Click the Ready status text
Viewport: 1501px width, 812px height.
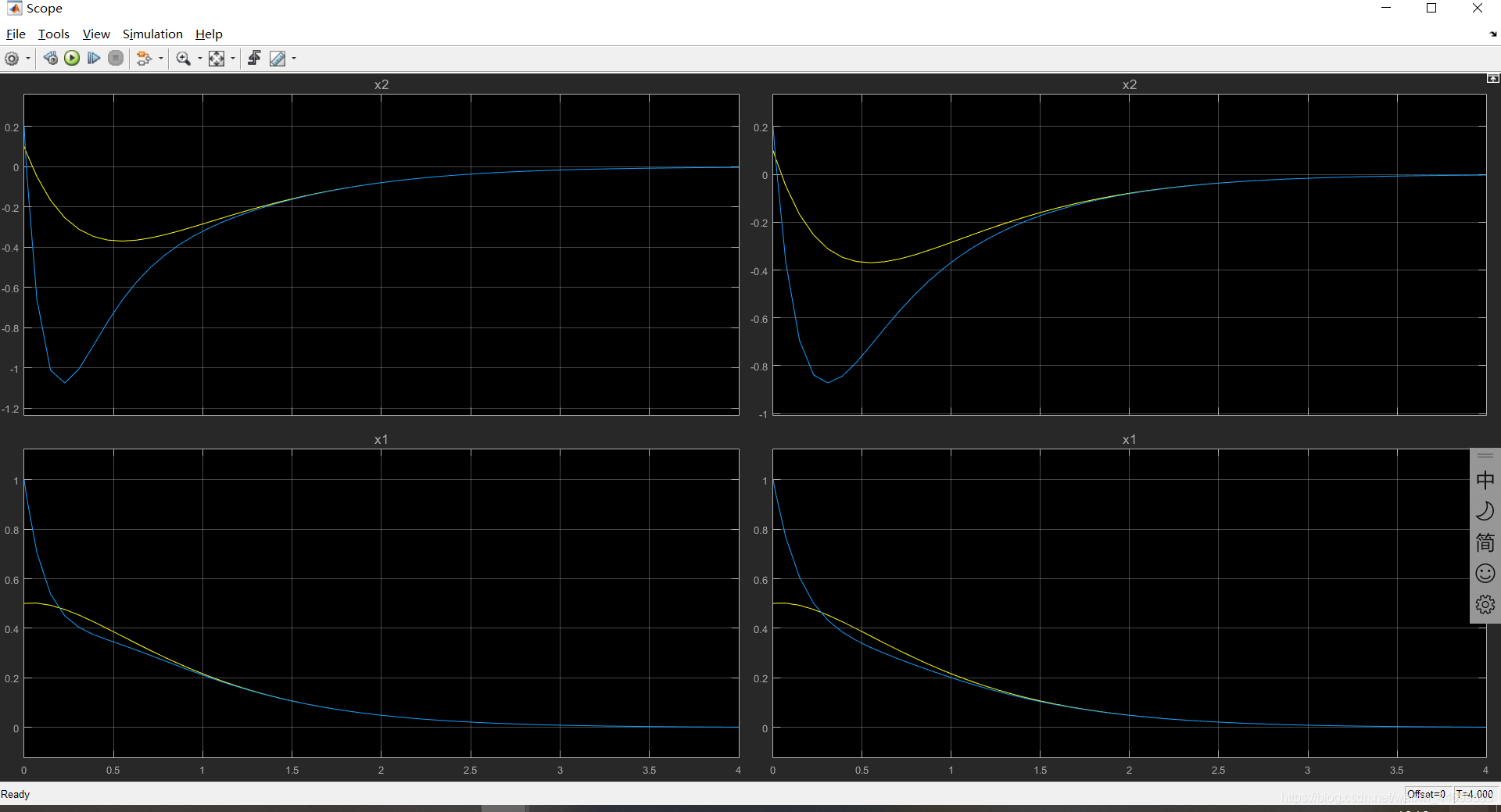click(16, 794)
